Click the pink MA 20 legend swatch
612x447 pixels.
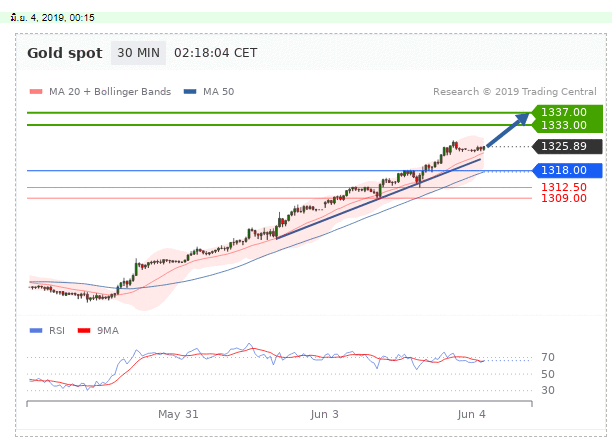[36, 92]
